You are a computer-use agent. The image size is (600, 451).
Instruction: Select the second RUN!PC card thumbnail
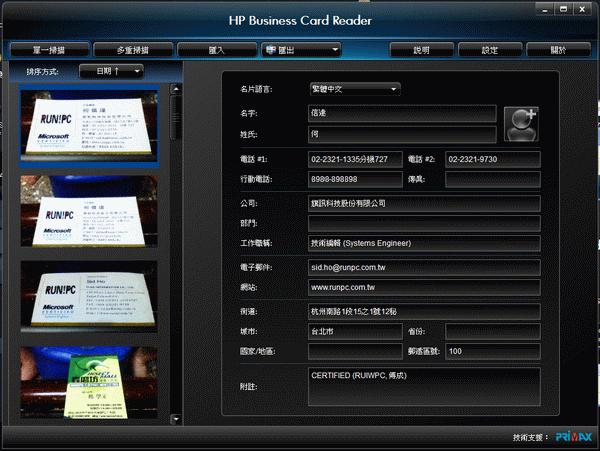point(89,211)
